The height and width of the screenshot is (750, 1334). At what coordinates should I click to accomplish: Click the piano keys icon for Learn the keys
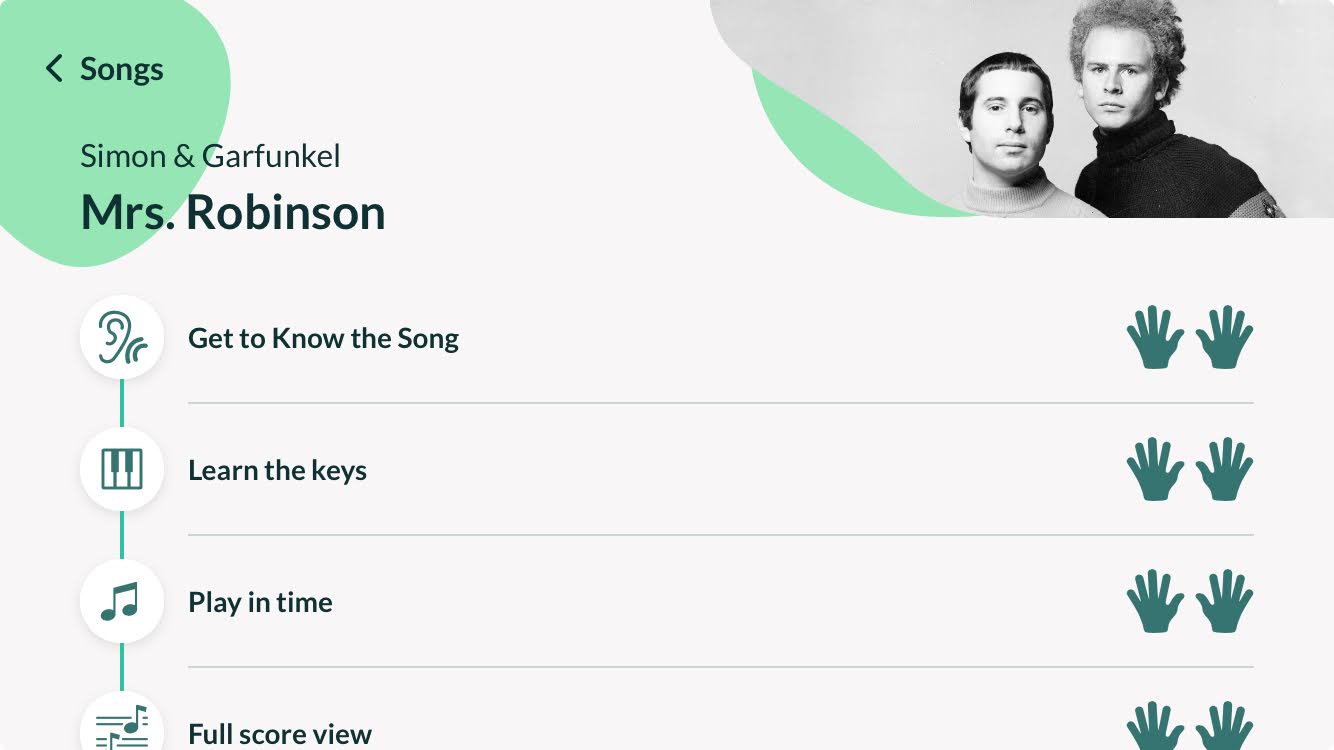tap(122, 469)
